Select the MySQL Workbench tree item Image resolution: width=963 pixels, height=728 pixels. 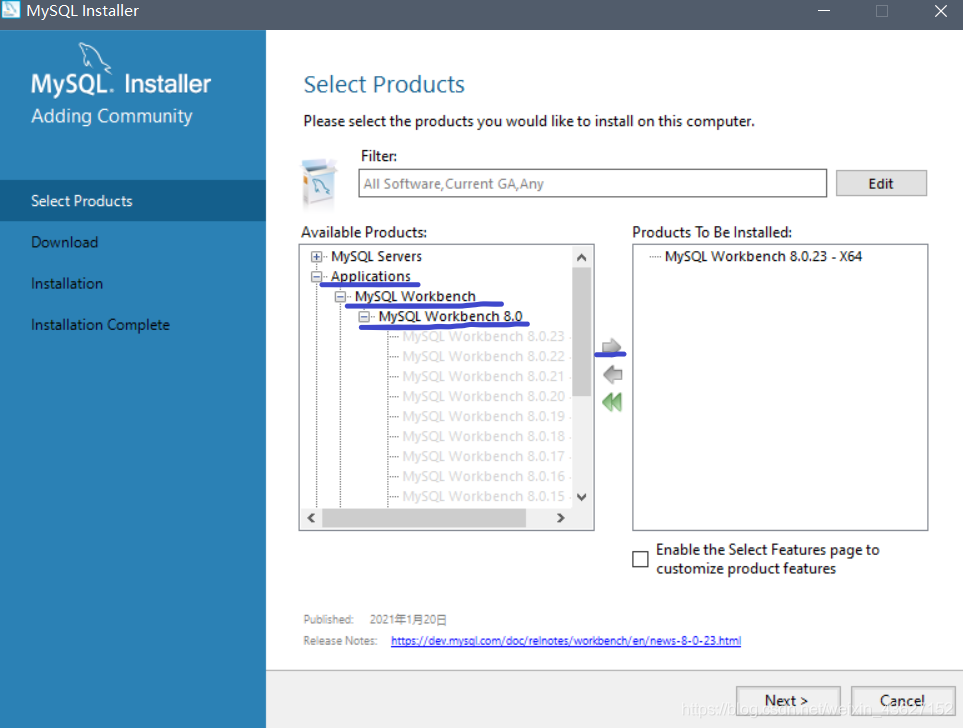415,297
